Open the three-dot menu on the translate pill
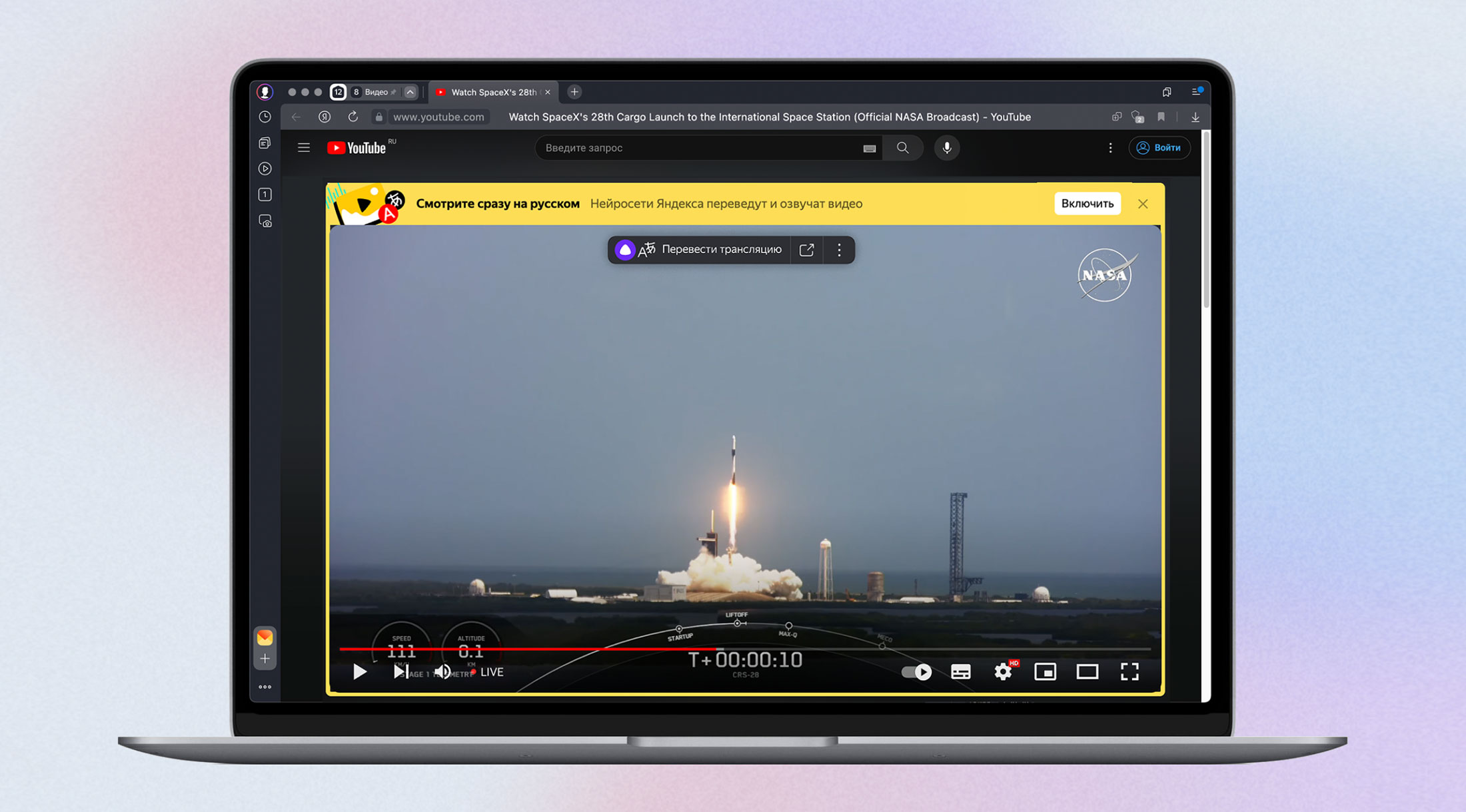The width and height of the screenshot is (1466, 812). coord(839,250)
